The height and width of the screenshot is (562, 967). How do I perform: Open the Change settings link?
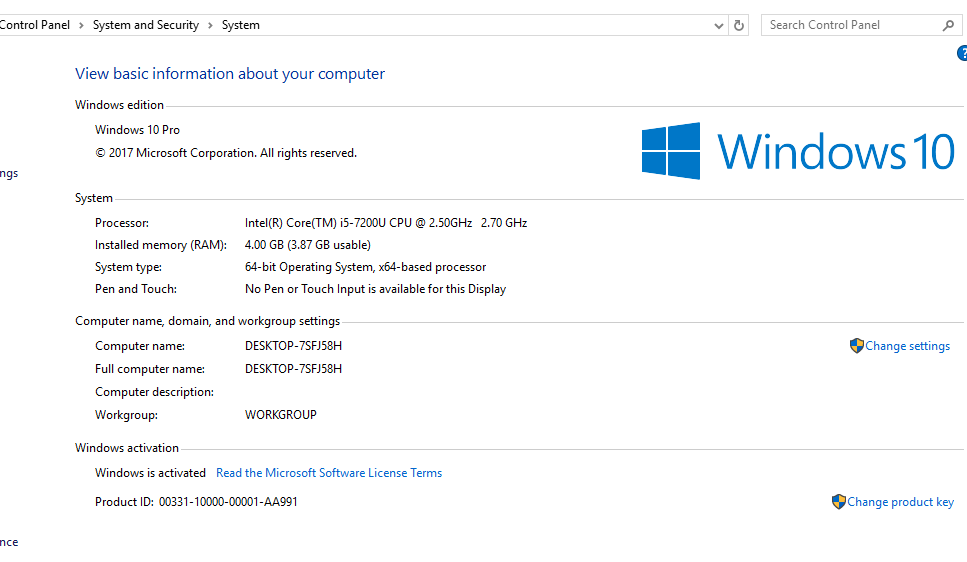coord(907,346)
